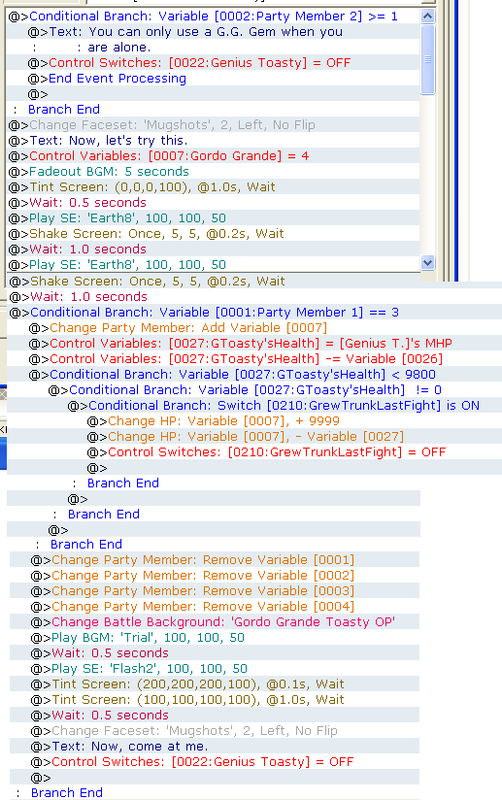
Task: Select 'Change Battle Background: Gordo Grande Toasty OP'
Action: (x=214, y=622)
